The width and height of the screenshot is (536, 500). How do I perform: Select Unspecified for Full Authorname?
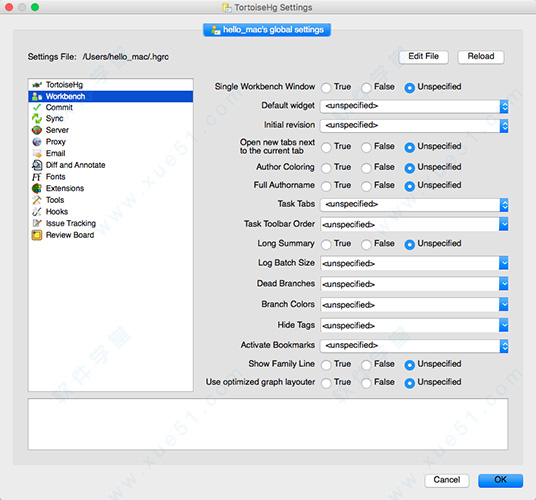pos(410,186)
